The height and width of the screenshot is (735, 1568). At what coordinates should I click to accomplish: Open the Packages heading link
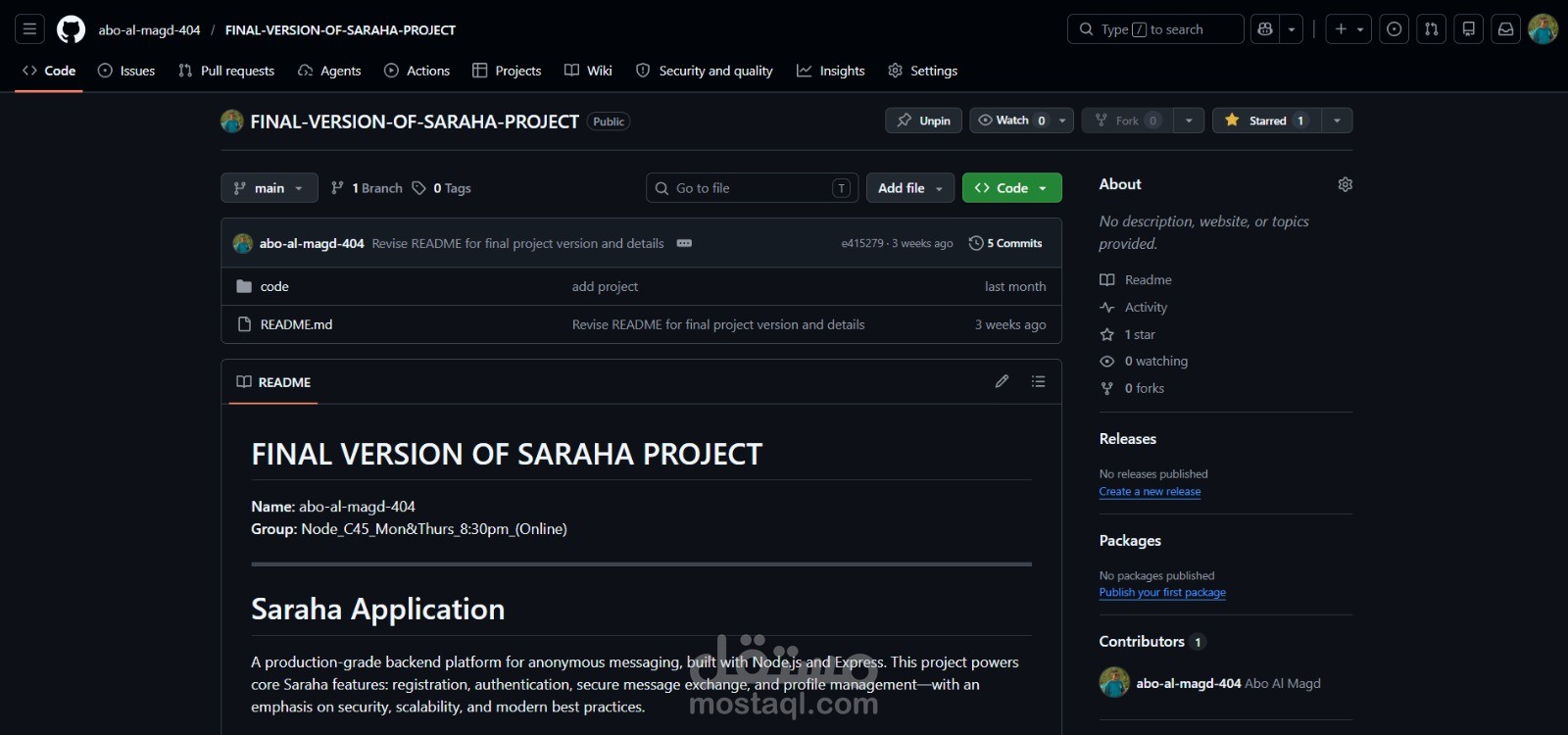1130,541
